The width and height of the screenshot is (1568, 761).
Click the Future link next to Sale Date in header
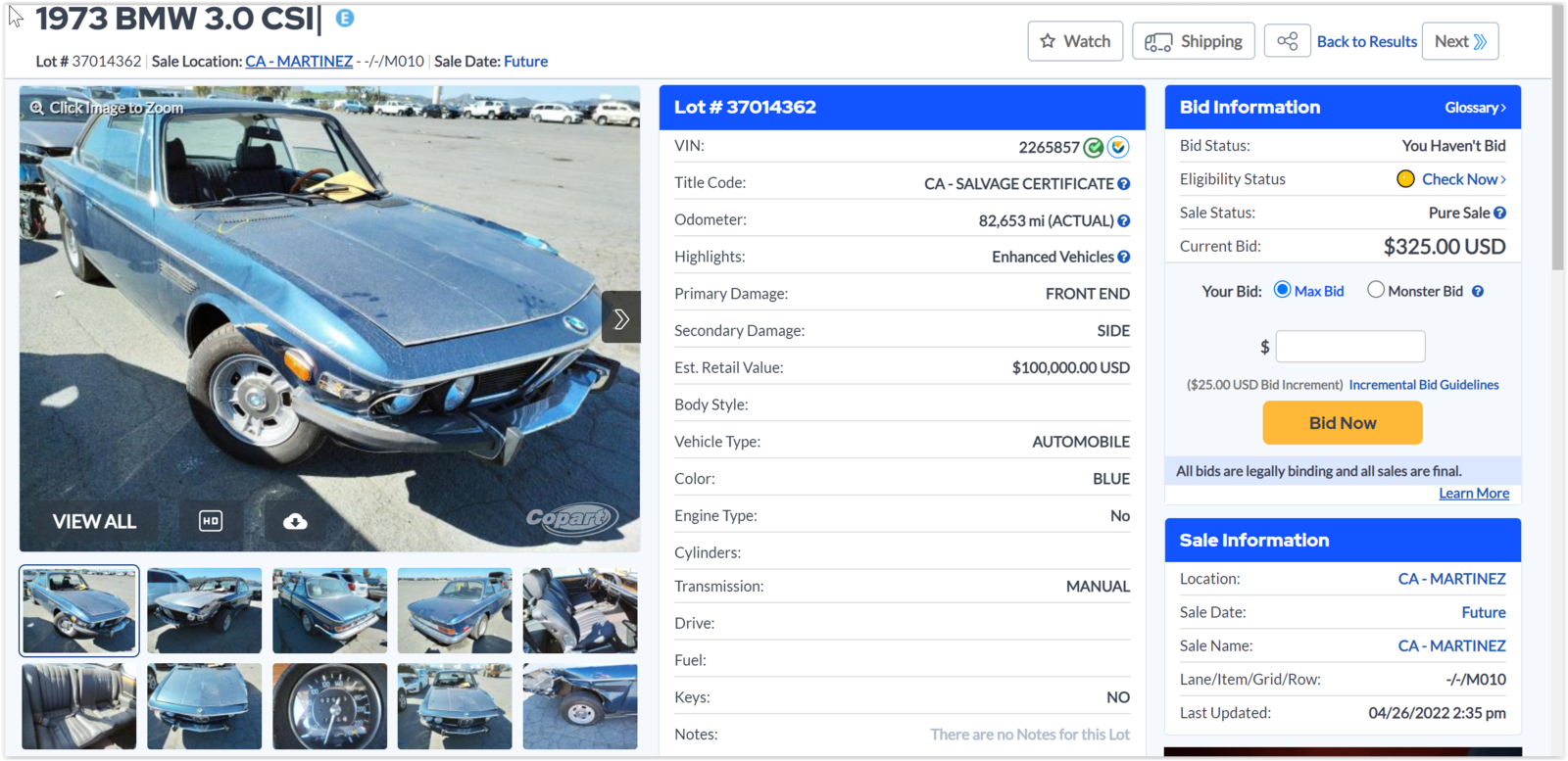tap(526, 61)
